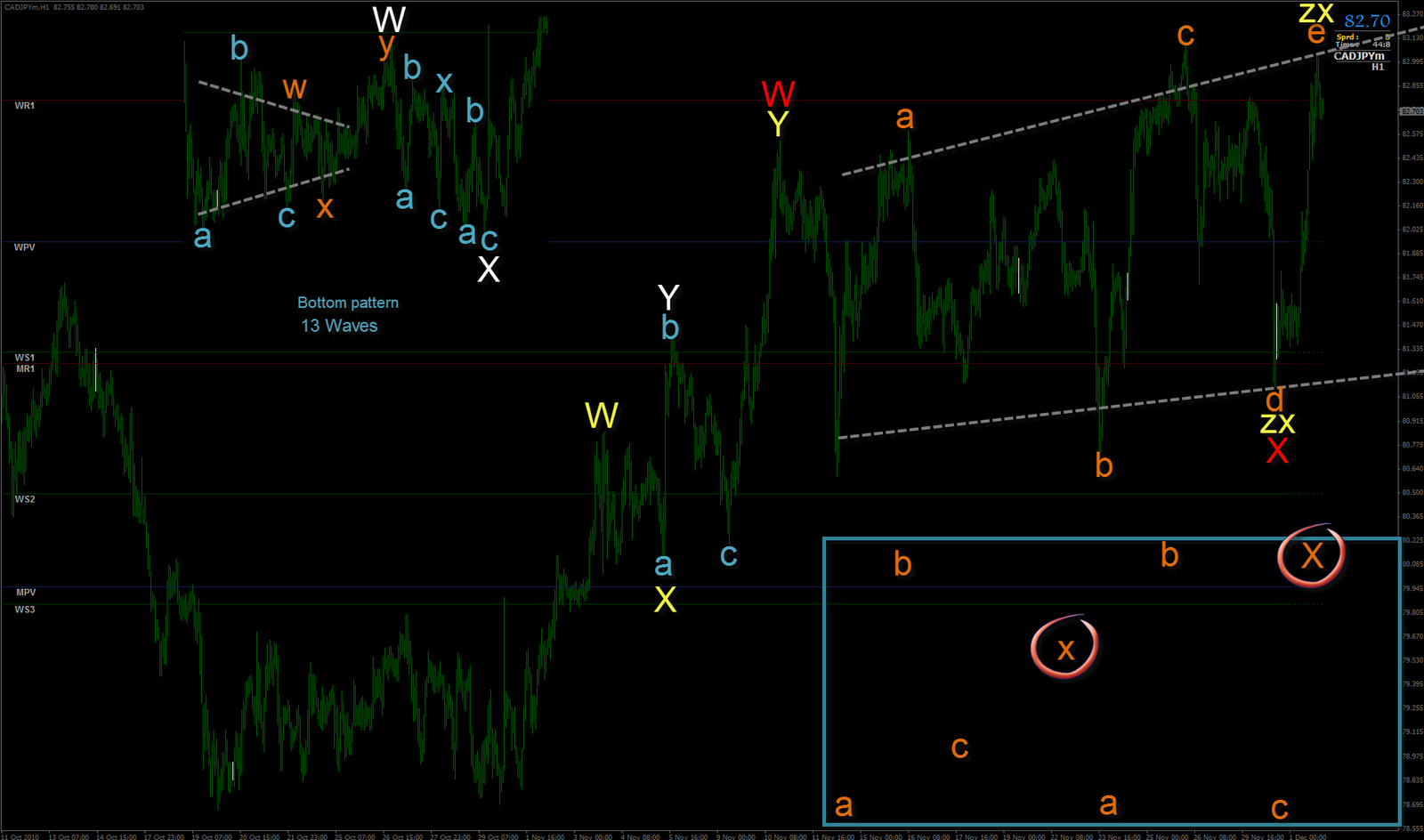Click the red W wave label

tap(778, 93)
